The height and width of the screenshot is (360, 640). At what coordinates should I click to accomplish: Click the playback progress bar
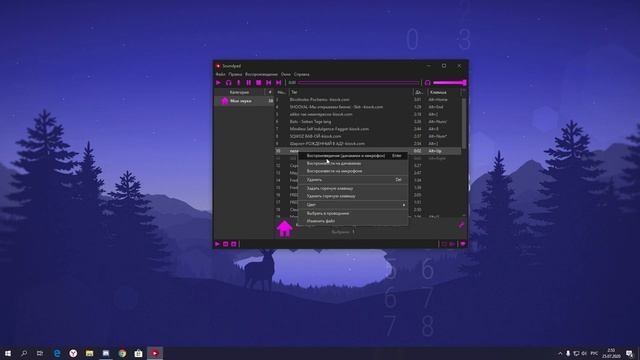358,83
